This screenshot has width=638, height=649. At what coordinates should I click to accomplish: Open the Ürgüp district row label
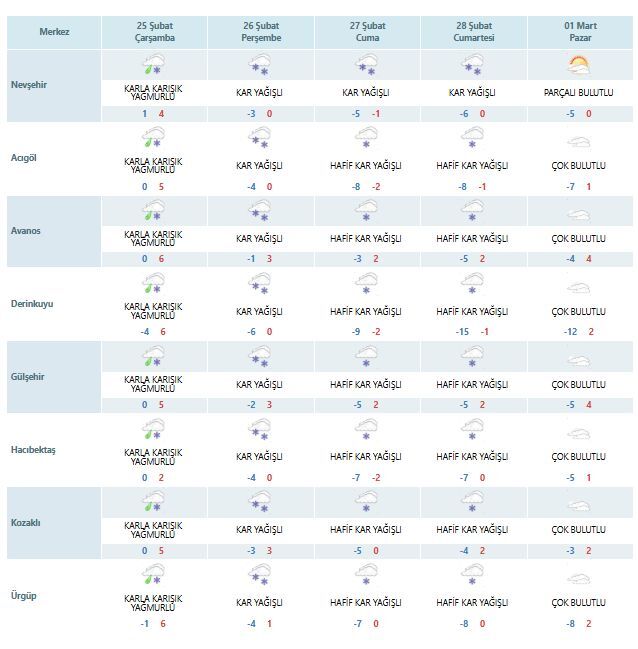[24, 596]
